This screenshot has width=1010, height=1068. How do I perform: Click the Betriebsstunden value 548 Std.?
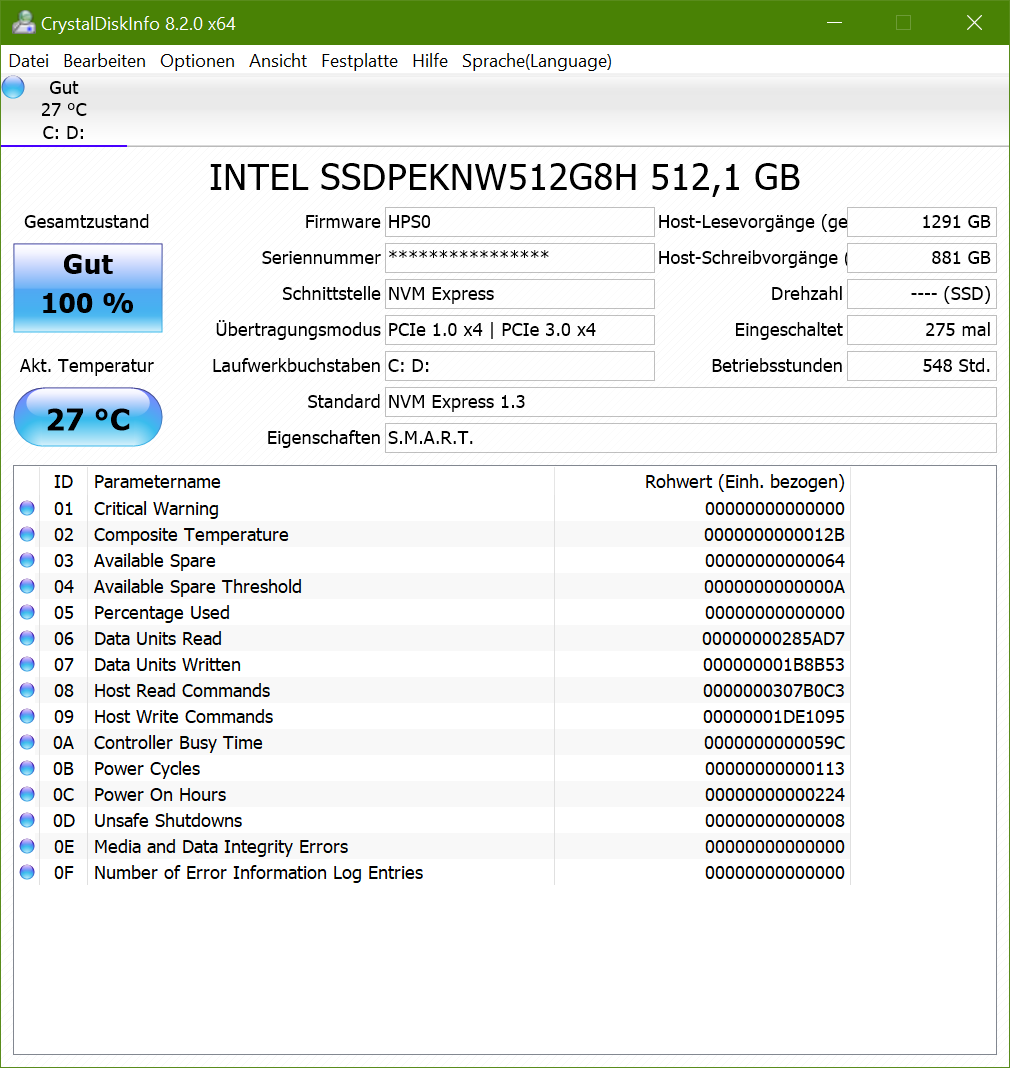(x=922, y=366)
